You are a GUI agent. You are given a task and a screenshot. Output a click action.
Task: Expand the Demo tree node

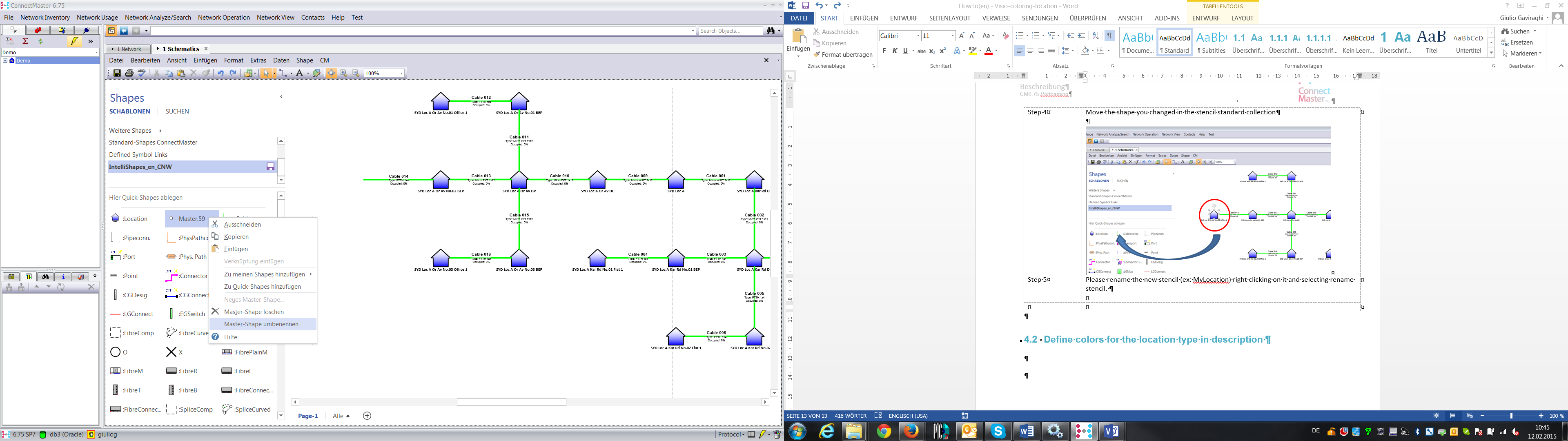5,61
